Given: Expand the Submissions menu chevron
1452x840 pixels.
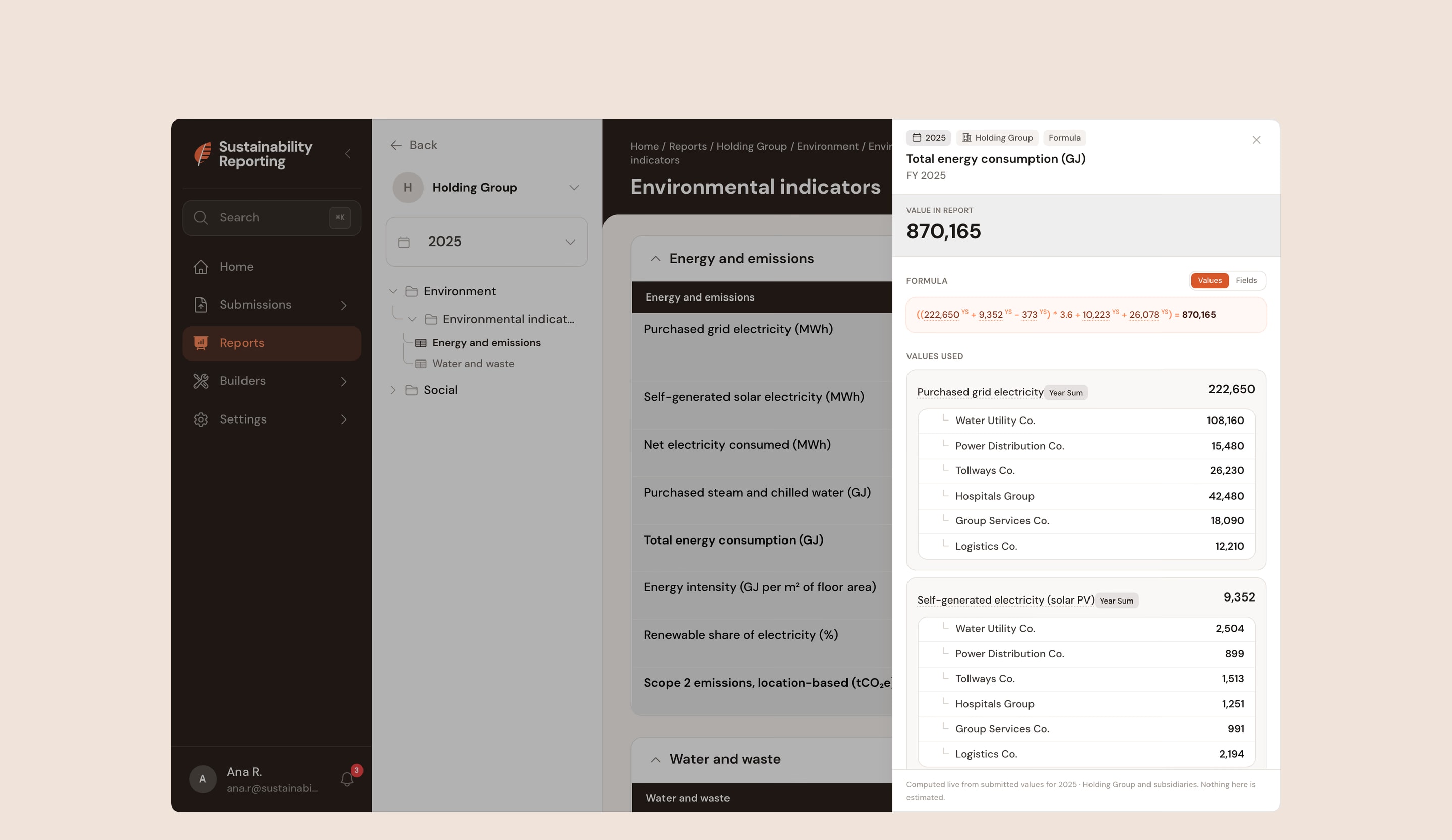Looking at the screenshot, I should click(344, 305).
